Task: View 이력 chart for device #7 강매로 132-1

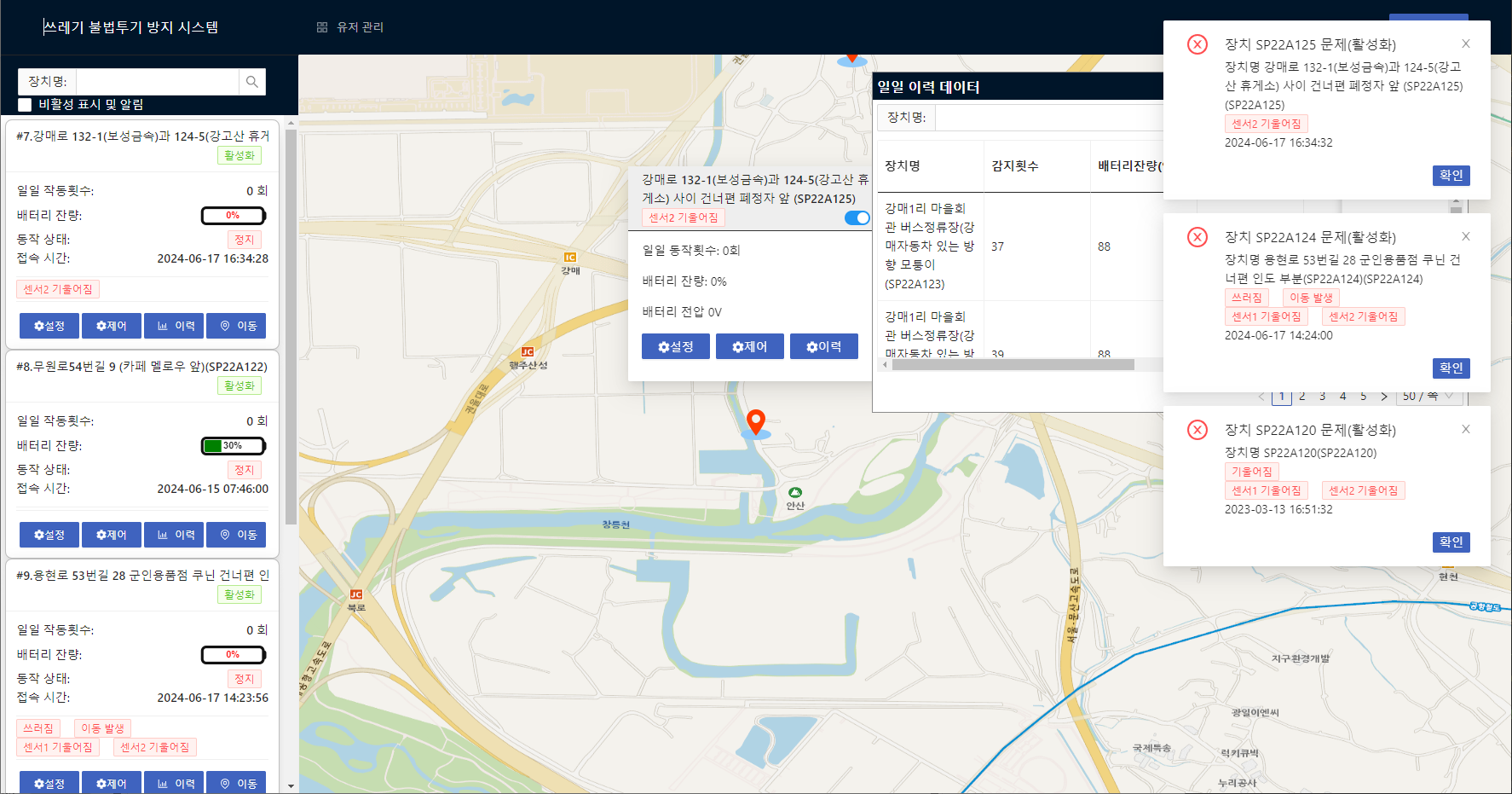Action: (x=174, y=326)
